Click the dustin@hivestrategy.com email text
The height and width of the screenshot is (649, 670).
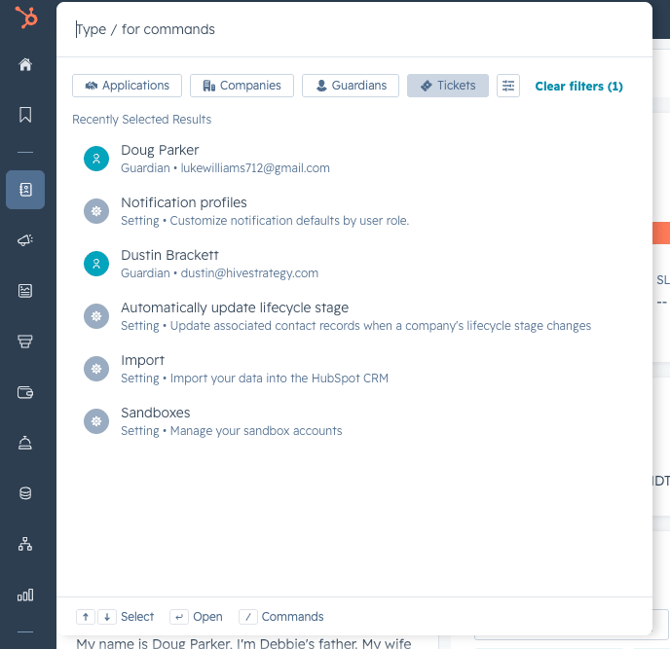point(250,273)
